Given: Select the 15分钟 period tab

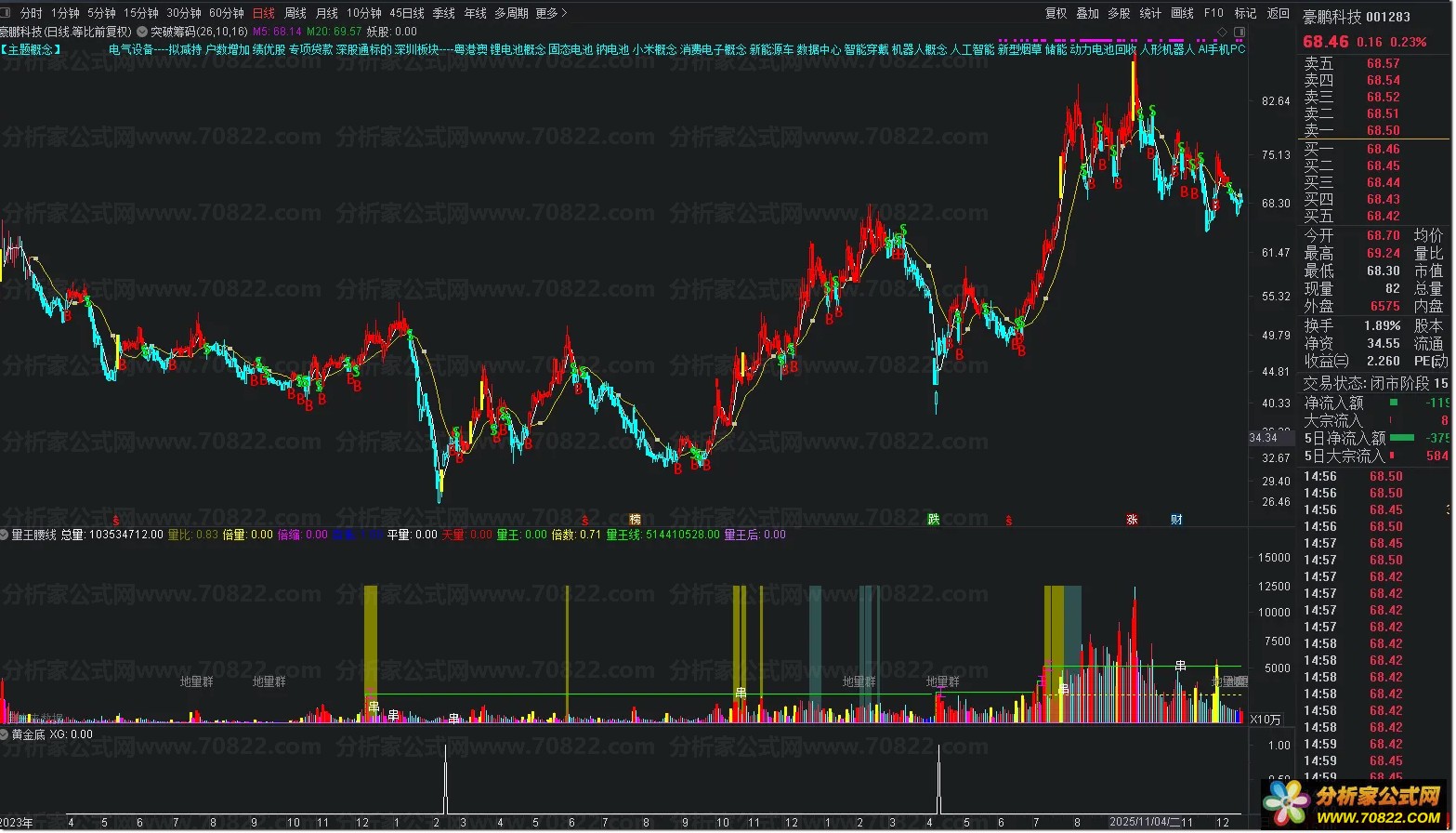Looking at the screenshot, I should (141, 13).
